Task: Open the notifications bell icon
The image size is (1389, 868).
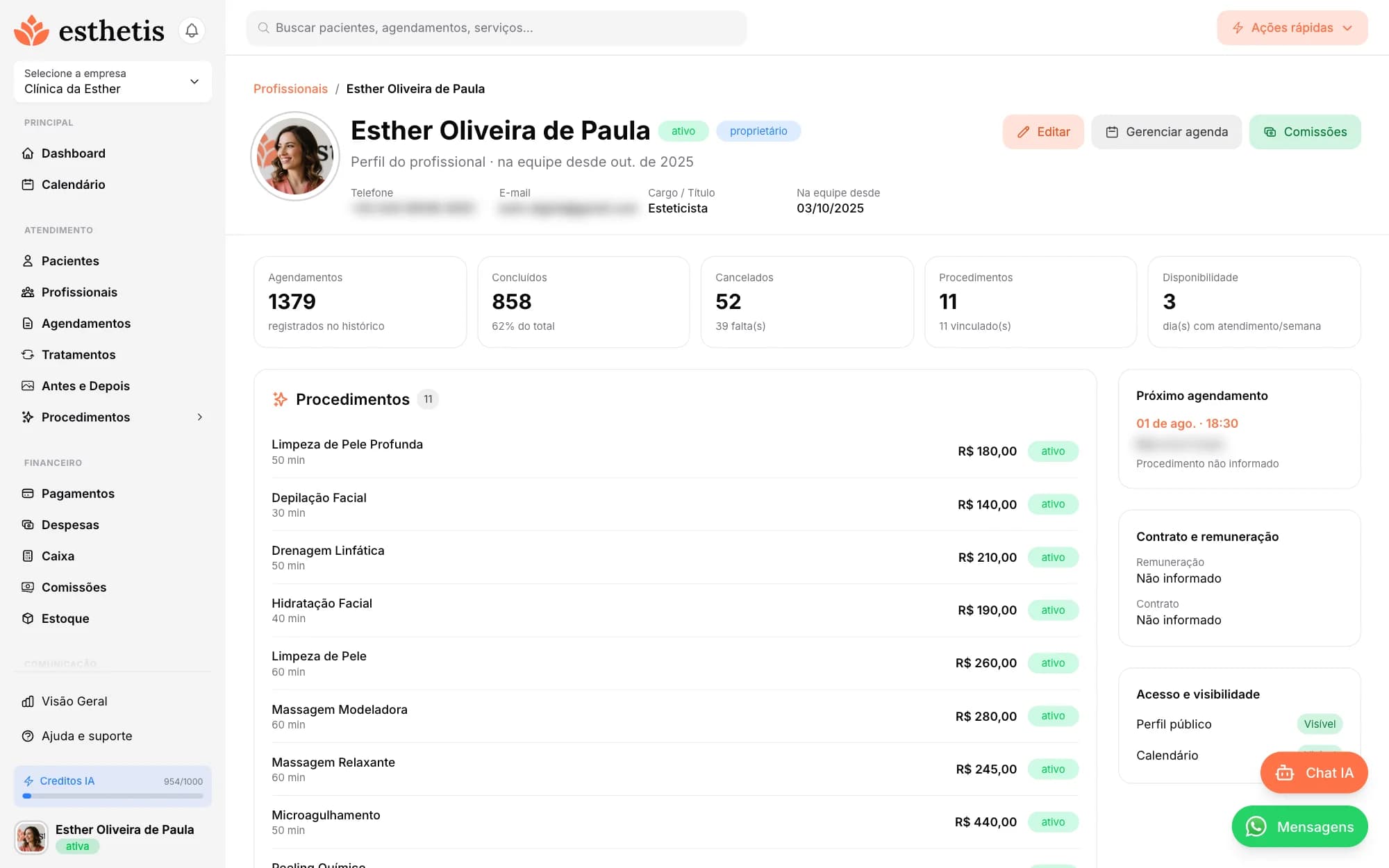Action: (x=192, y=31)
